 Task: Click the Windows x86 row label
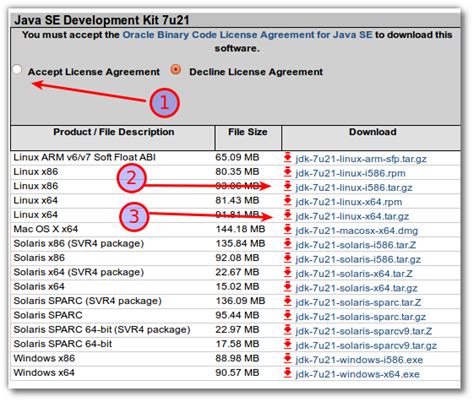click(x=44, y=358)
